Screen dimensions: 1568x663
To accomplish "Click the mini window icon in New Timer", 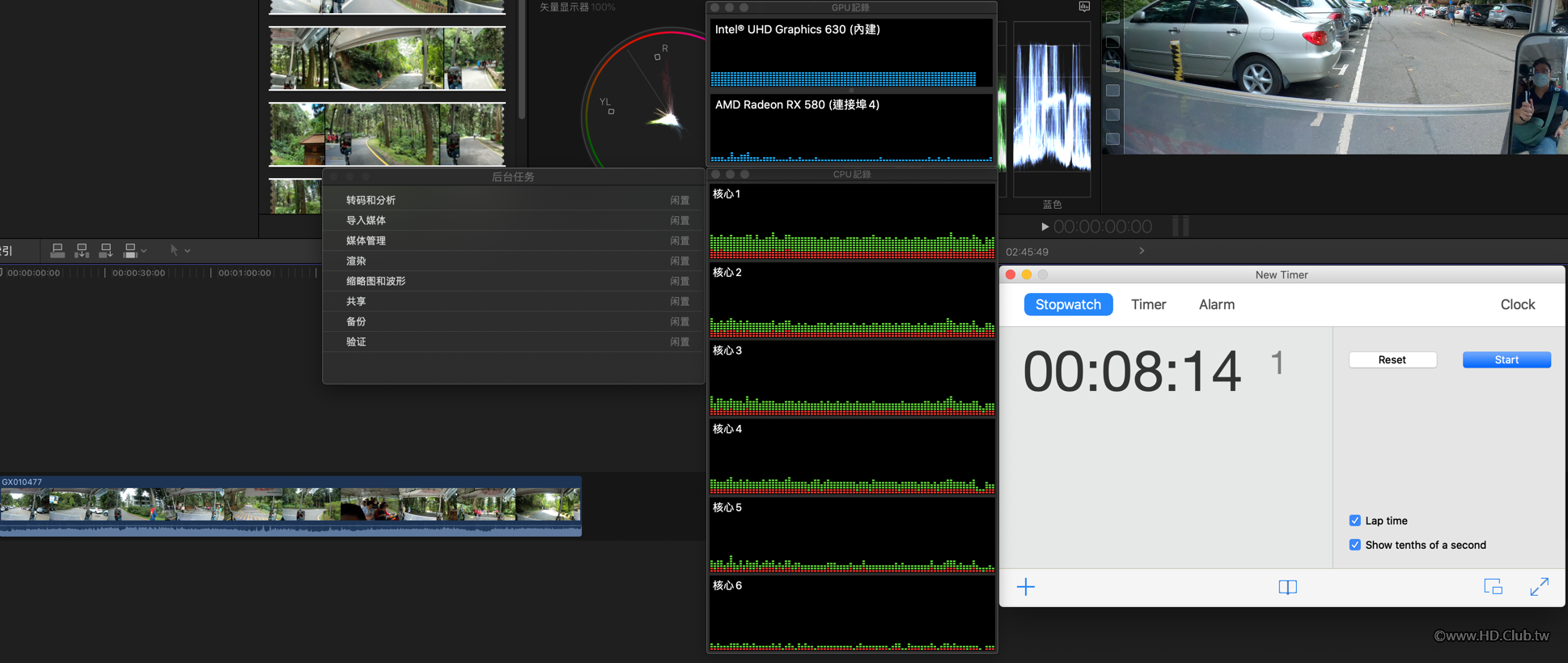I will tap(1494, 587).
